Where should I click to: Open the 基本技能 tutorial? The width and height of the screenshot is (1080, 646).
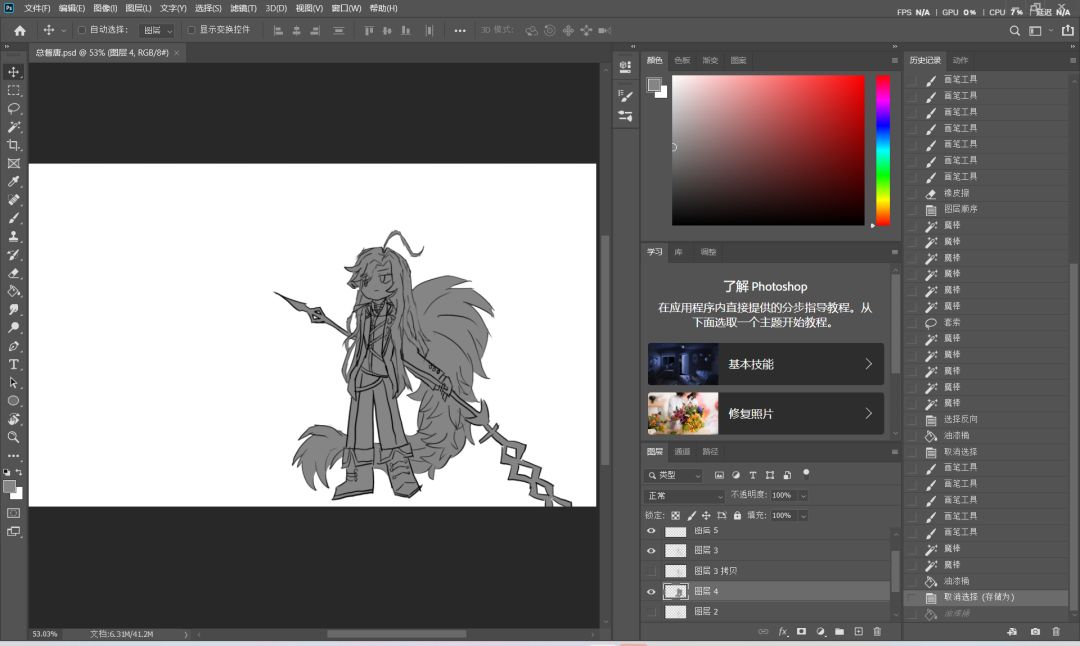click(x=765, y=364)
